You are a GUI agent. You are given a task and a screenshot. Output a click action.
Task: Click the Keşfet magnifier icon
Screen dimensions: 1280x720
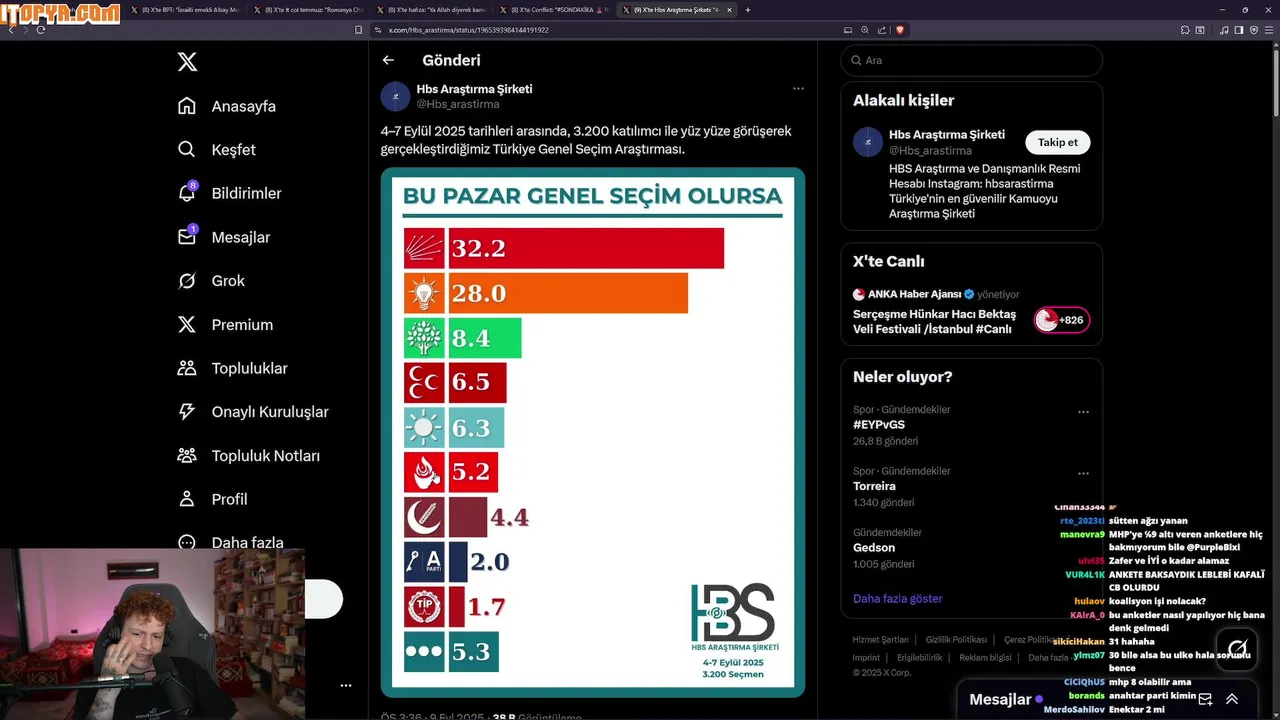187,150
